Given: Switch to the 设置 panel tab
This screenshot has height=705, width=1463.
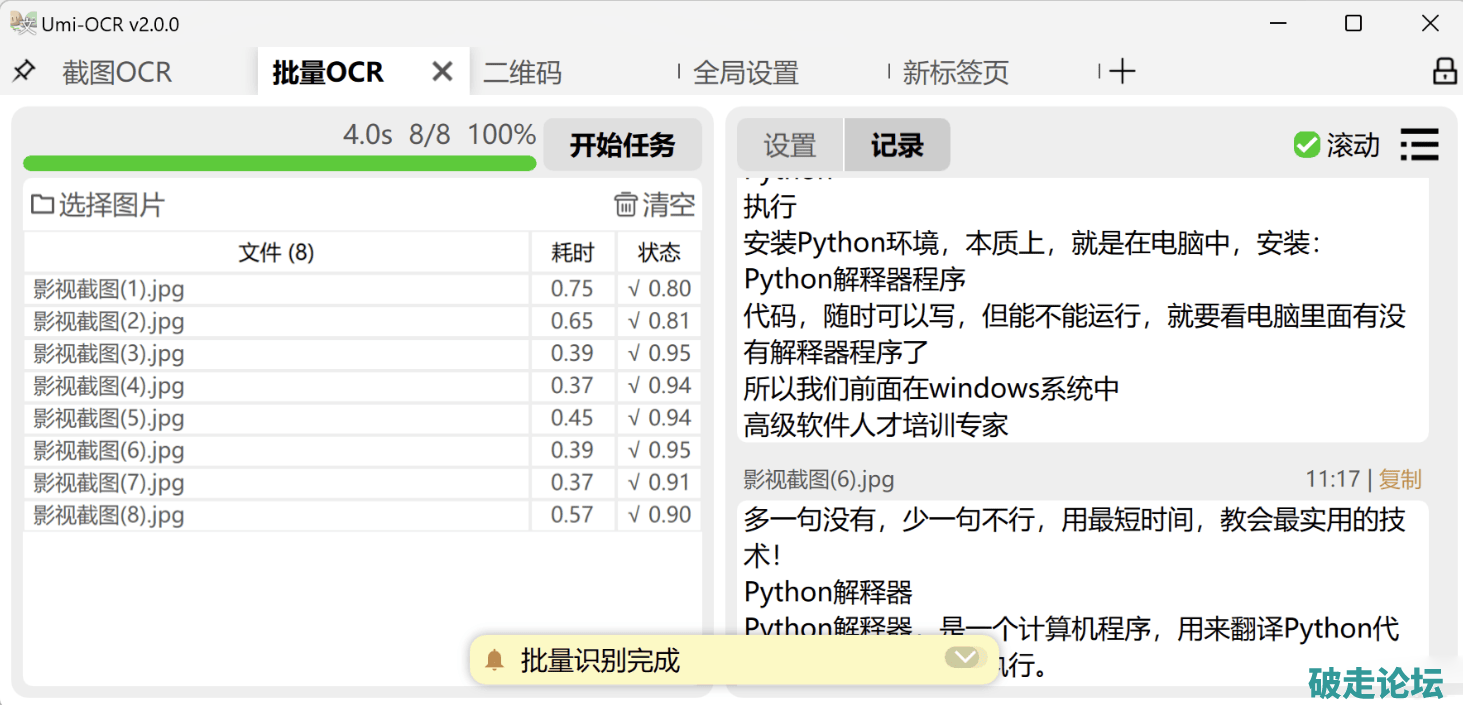Looking at the screenshot, I should (x=790, y=146).
